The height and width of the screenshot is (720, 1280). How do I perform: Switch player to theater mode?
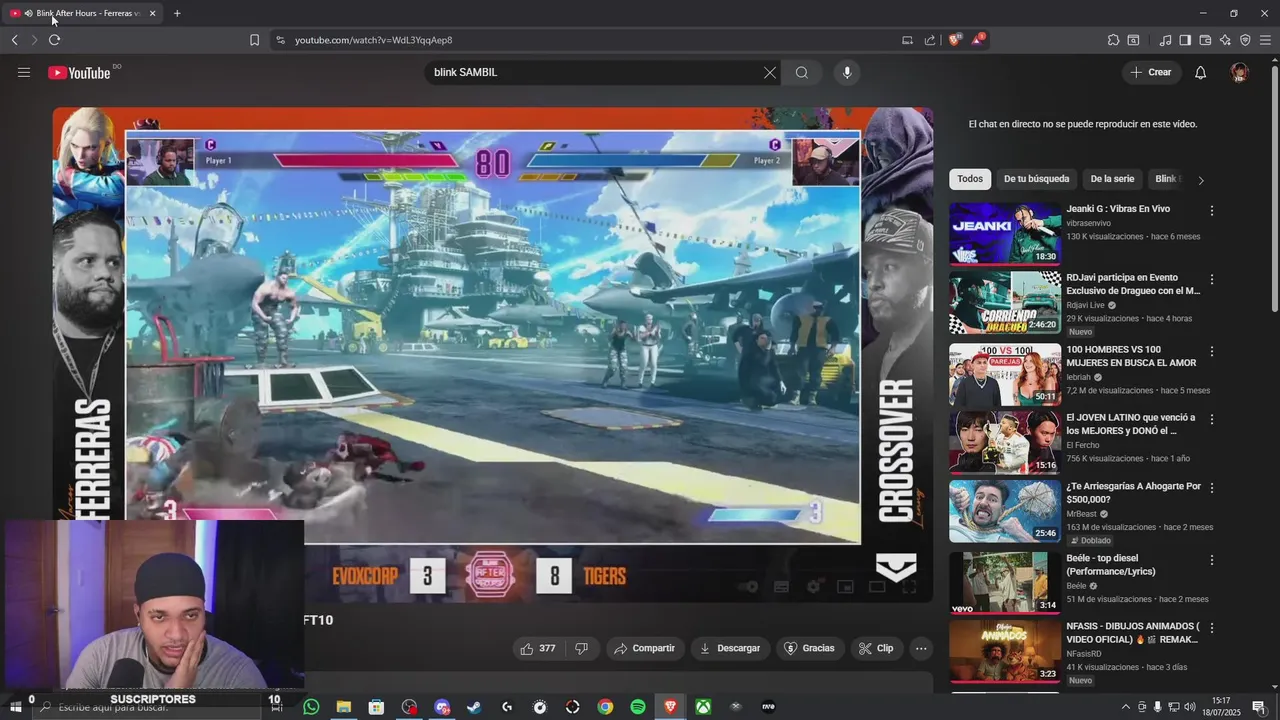point(877,587)
